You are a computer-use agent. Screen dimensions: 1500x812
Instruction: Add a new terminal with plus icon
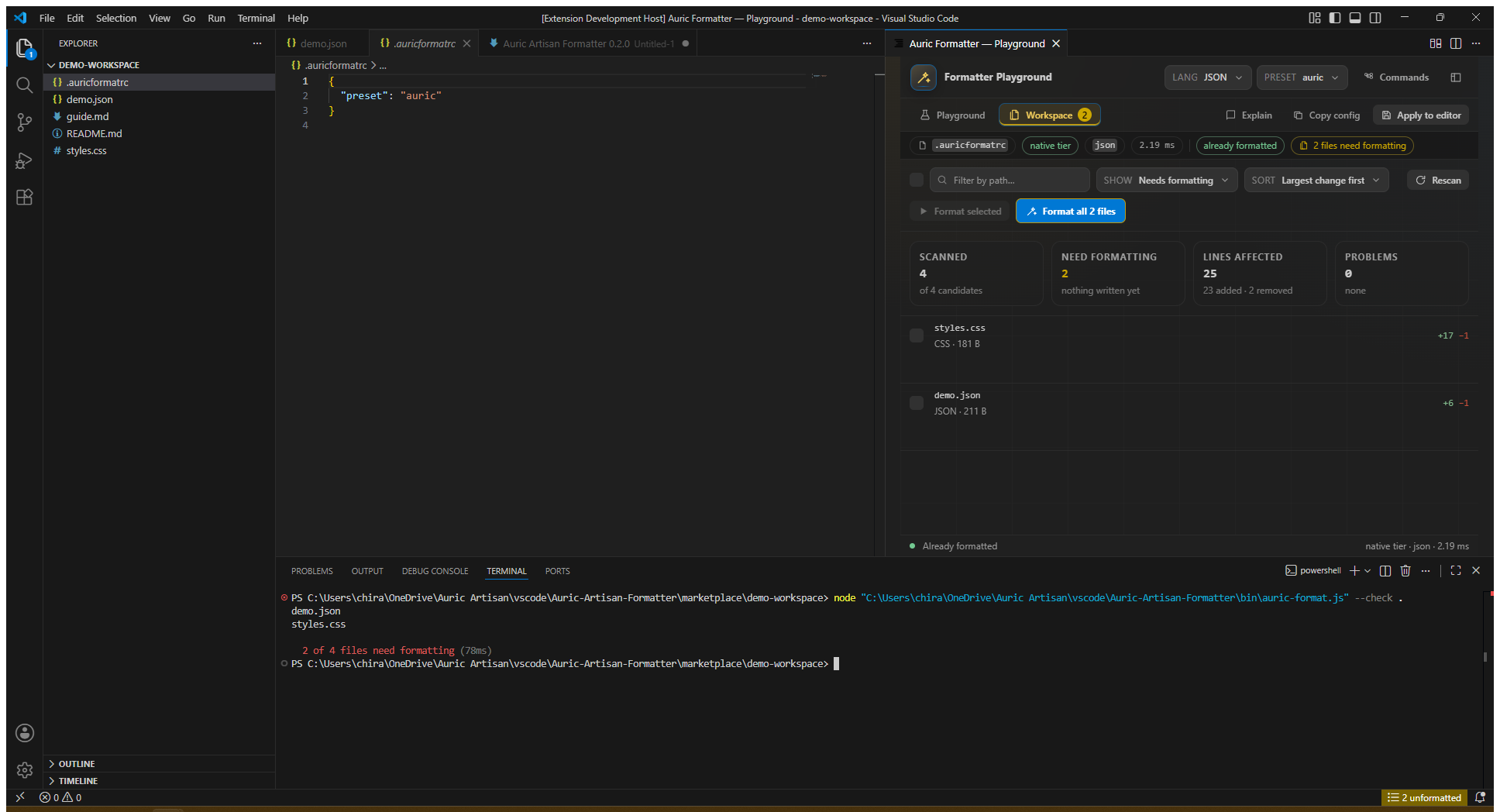1354,571
